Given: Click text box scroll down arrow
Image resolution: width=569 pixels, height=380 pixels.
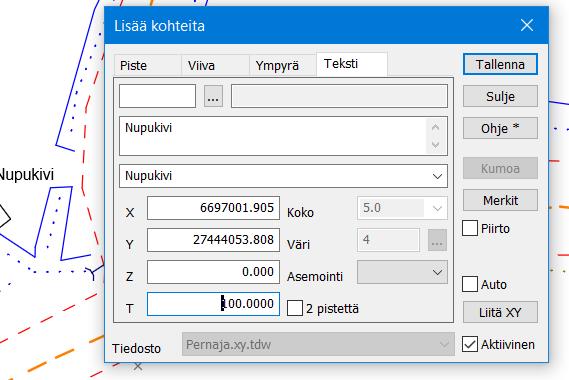Looking at the screenshot, I should (x=435, y=144).
